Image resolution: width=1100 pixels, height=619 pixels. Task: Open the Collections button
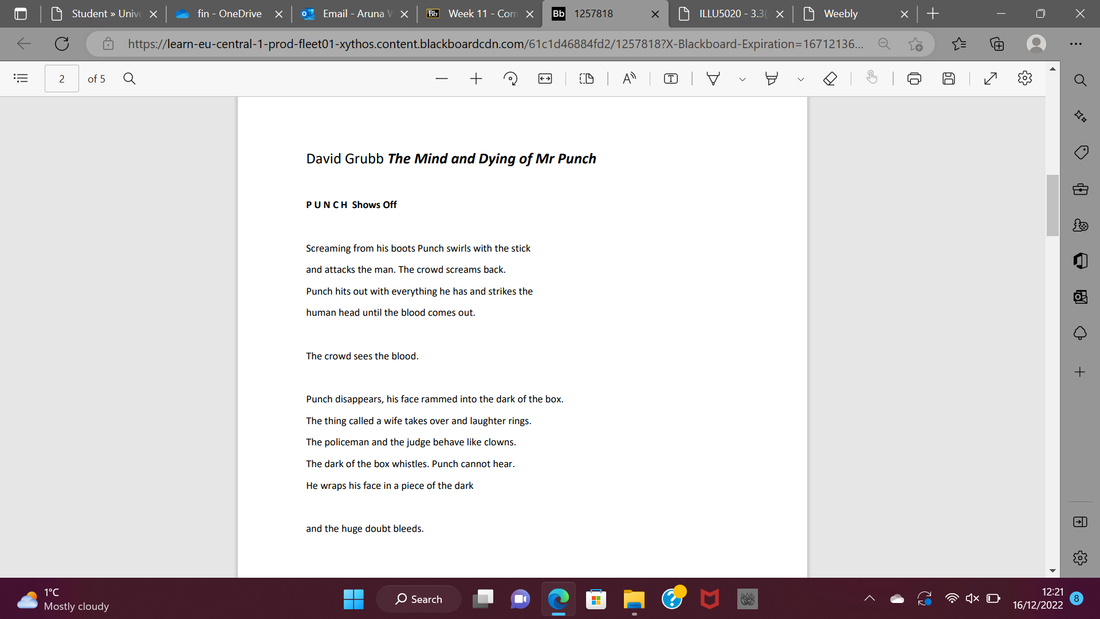(997, 44)
